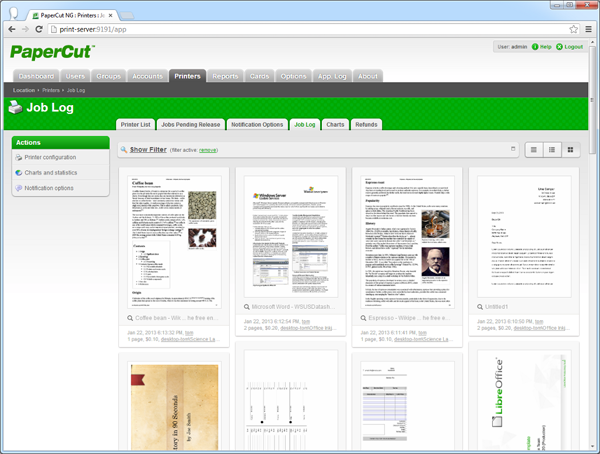Viewport: 600px width, 454px height.
Task: Switch to the thumbnail grid view icon
Action: coord(571,149)
